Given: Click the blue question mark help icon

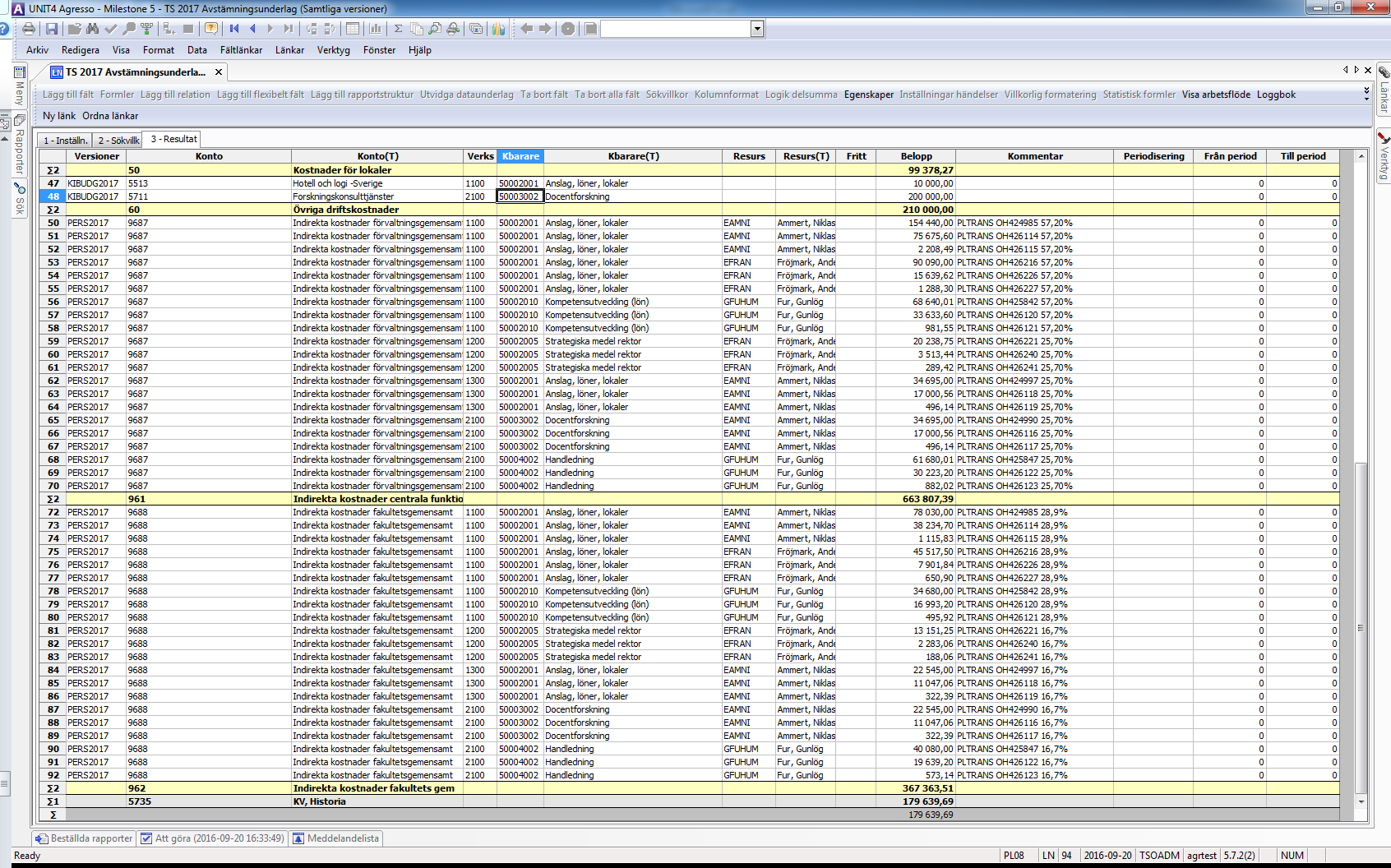Looking at the screenshot, I should click(x=4, y=29).
